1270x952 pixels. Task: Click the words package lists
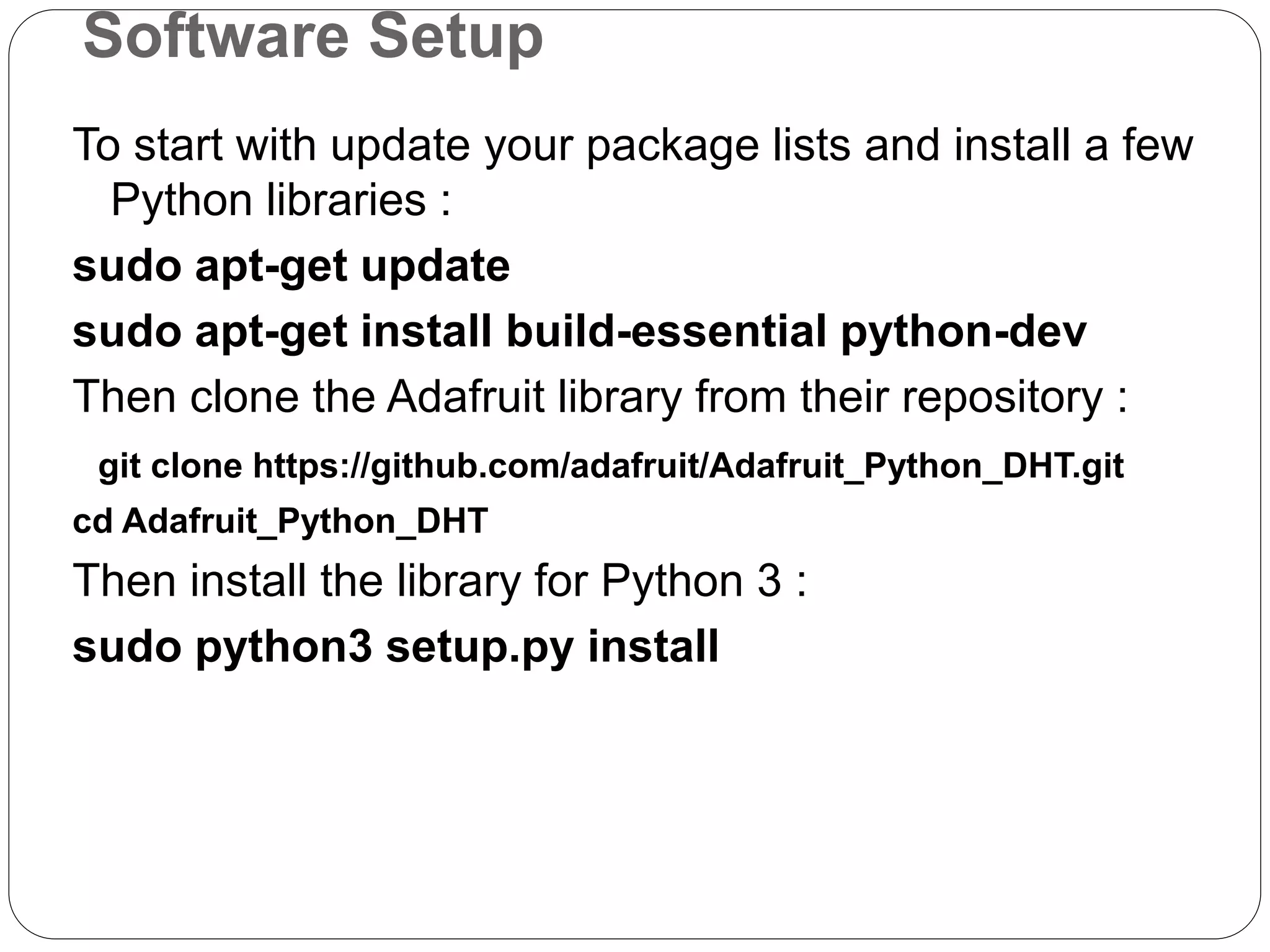pos(717,145)
